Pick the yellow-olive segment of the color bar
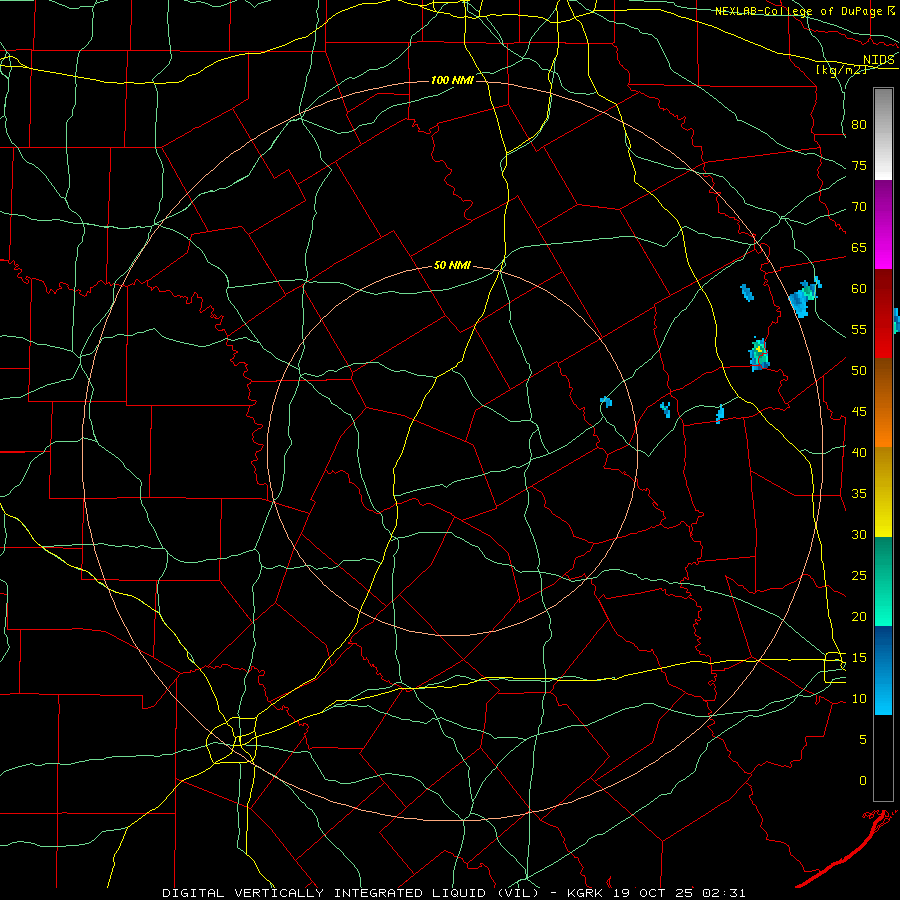Viewport: 900px width, 900px height. (883, 492)
